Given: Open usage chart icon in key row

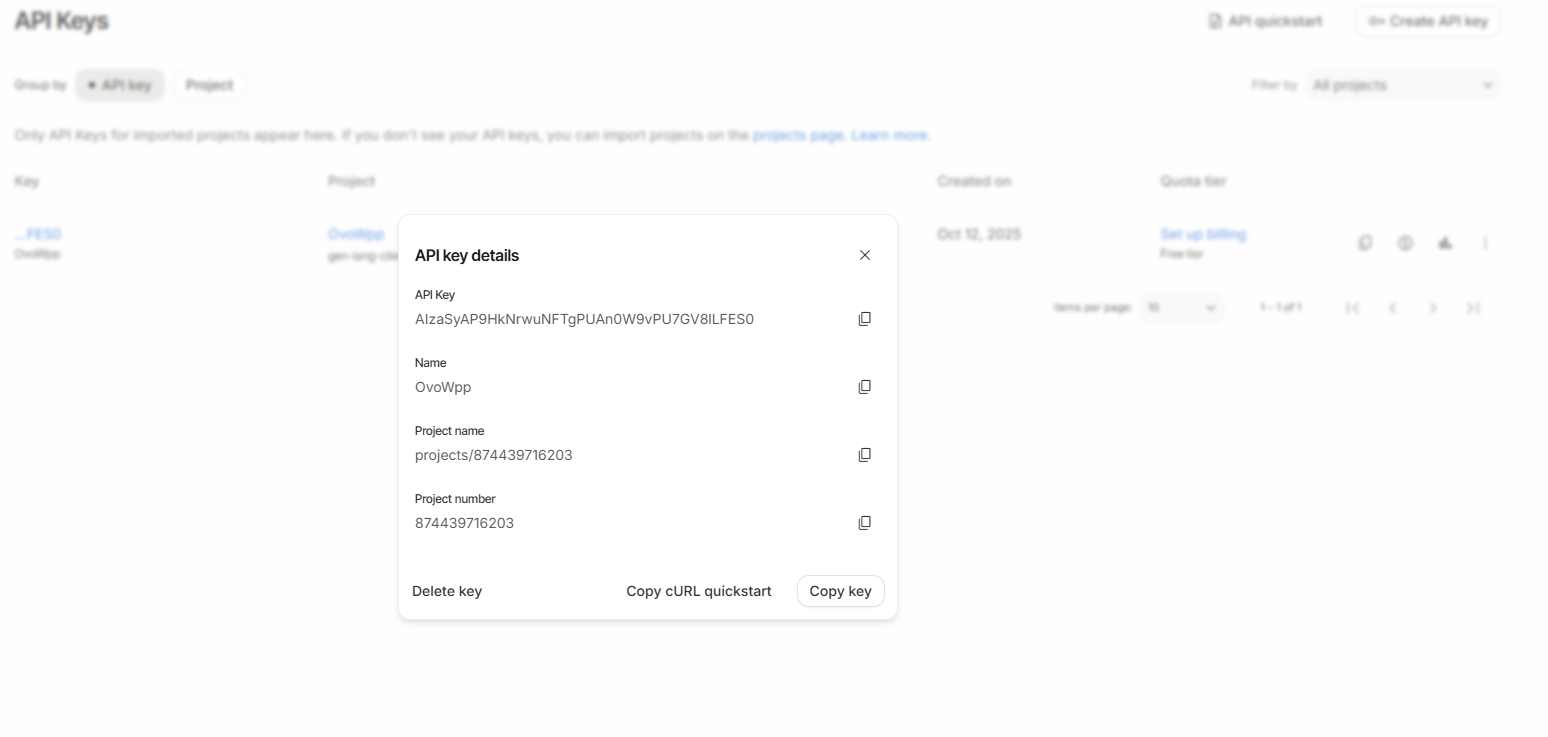Looking at the screenshot, I should coord(1445,243).
